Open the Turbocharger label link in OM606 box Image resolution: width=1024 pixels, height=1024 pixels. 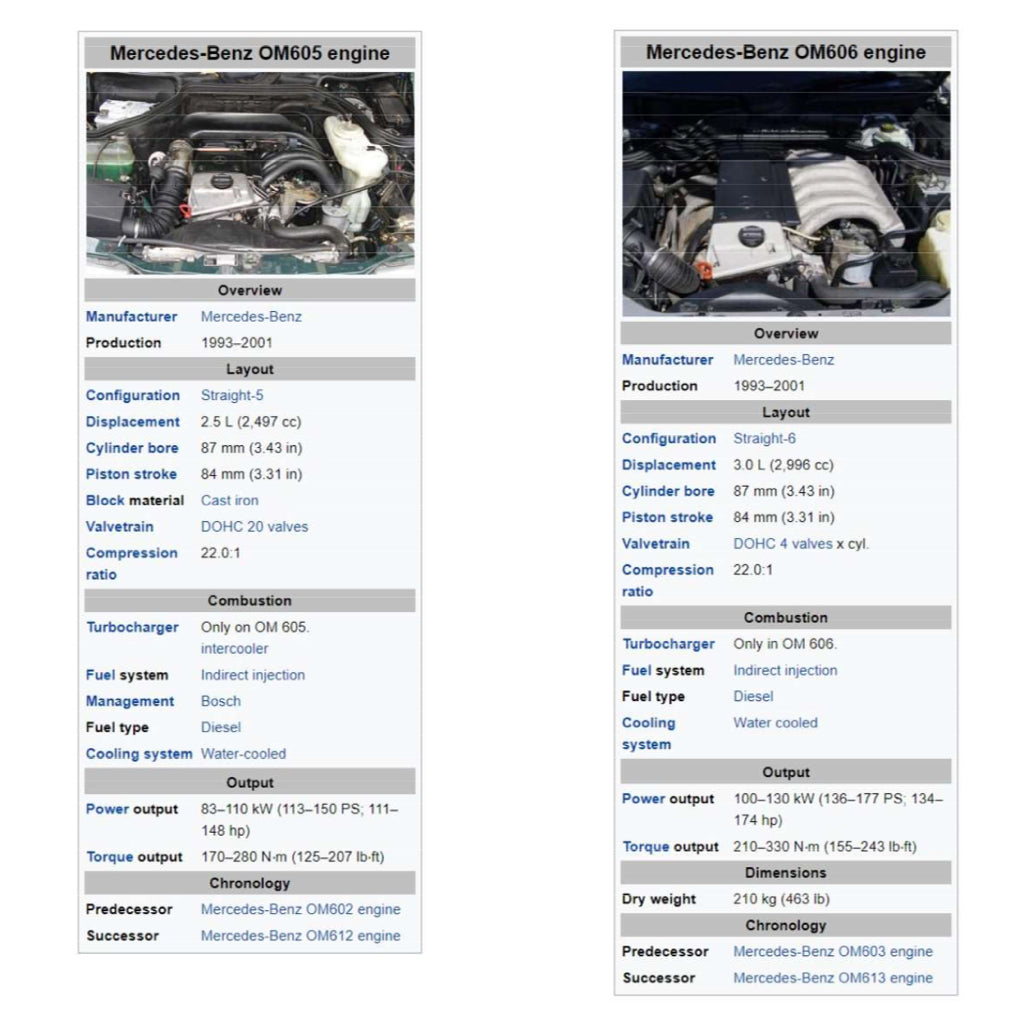(x=668, y=644)
